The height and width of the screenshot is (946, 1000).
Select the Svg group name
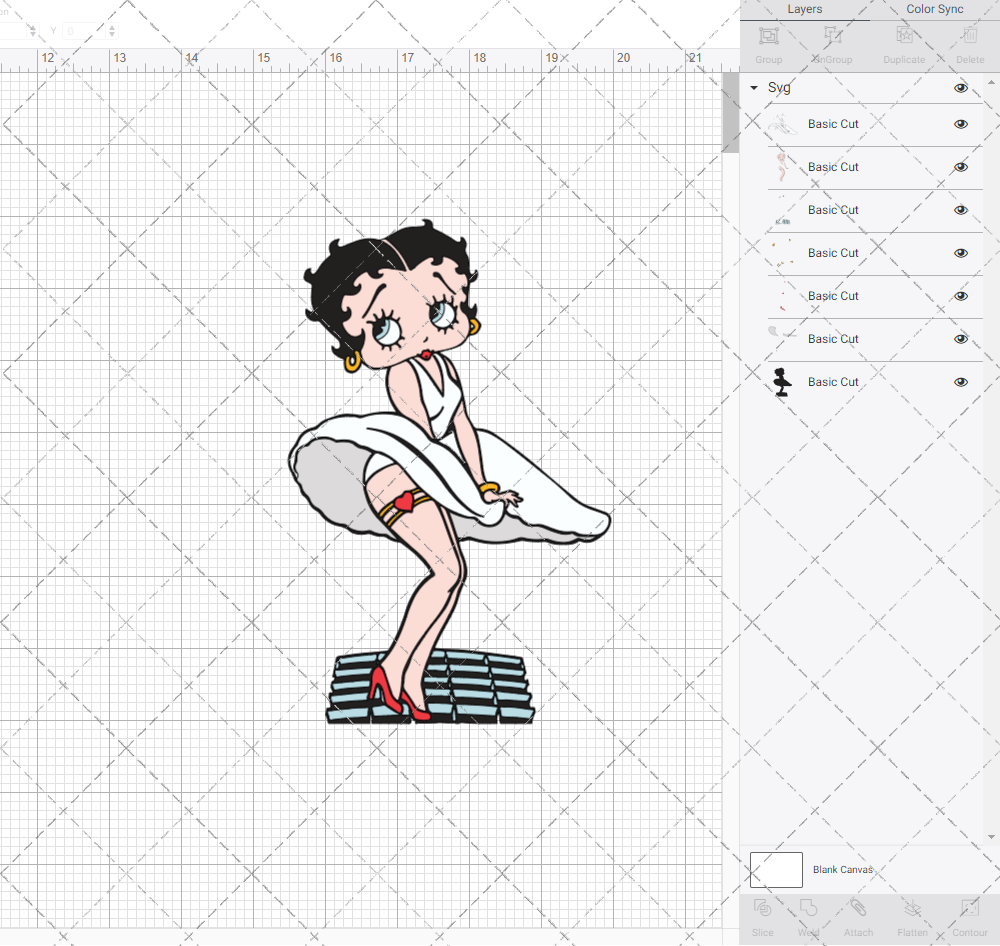coord(779,88)
